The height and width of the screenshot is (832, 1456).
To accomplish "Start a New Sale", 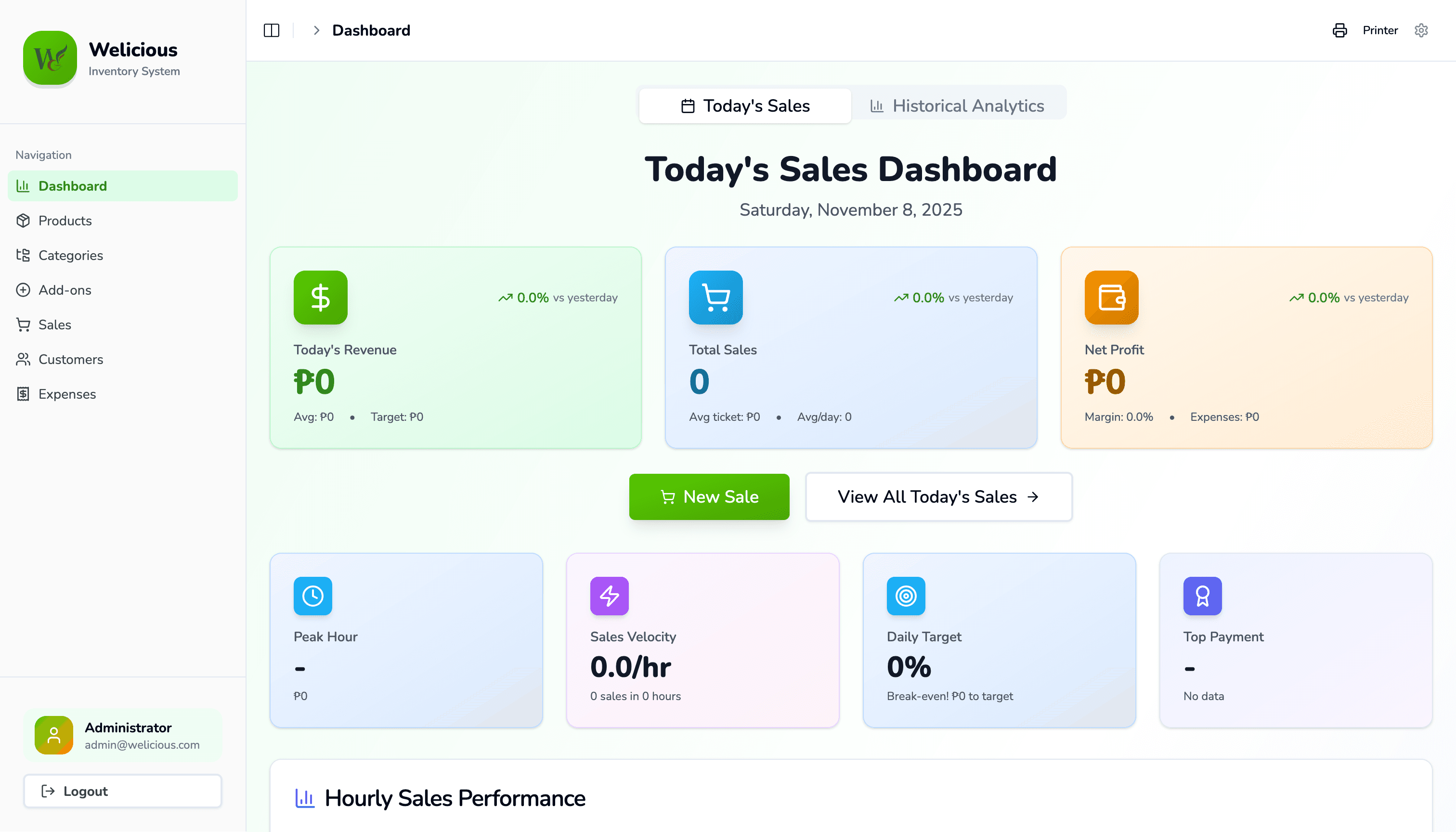I will click(x=709, y=496).
